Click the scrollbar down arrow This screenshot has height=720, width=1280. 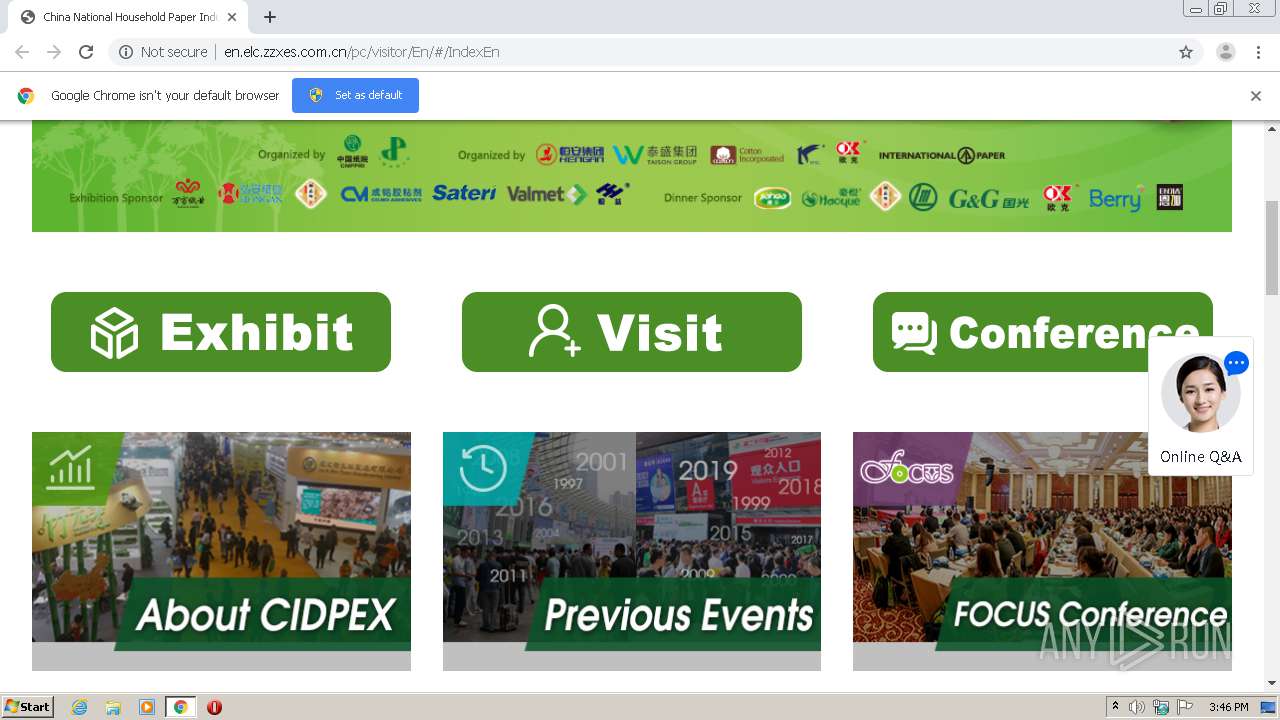tap(1272, 683)
